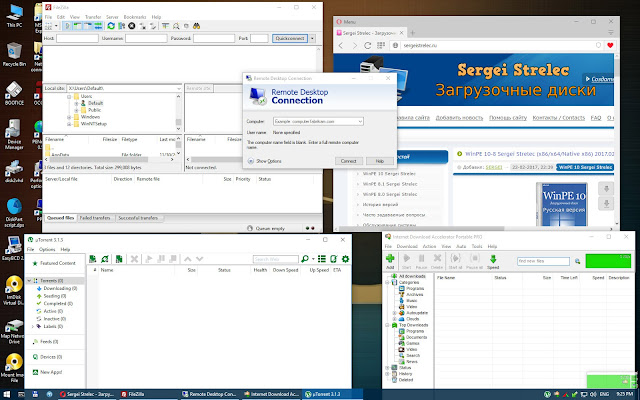This screenshot has width=640, height=400.
Task: Click the FileZilla Host input field
Action: [77, 38]
